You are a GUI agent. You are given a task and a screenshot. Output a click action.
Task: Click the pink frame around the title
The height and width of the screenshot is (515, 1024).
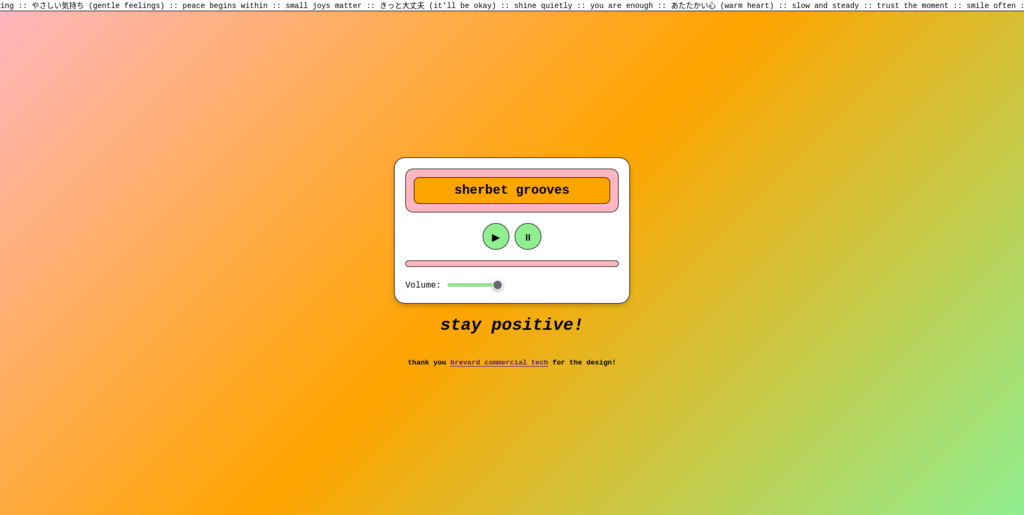[511, 173]
